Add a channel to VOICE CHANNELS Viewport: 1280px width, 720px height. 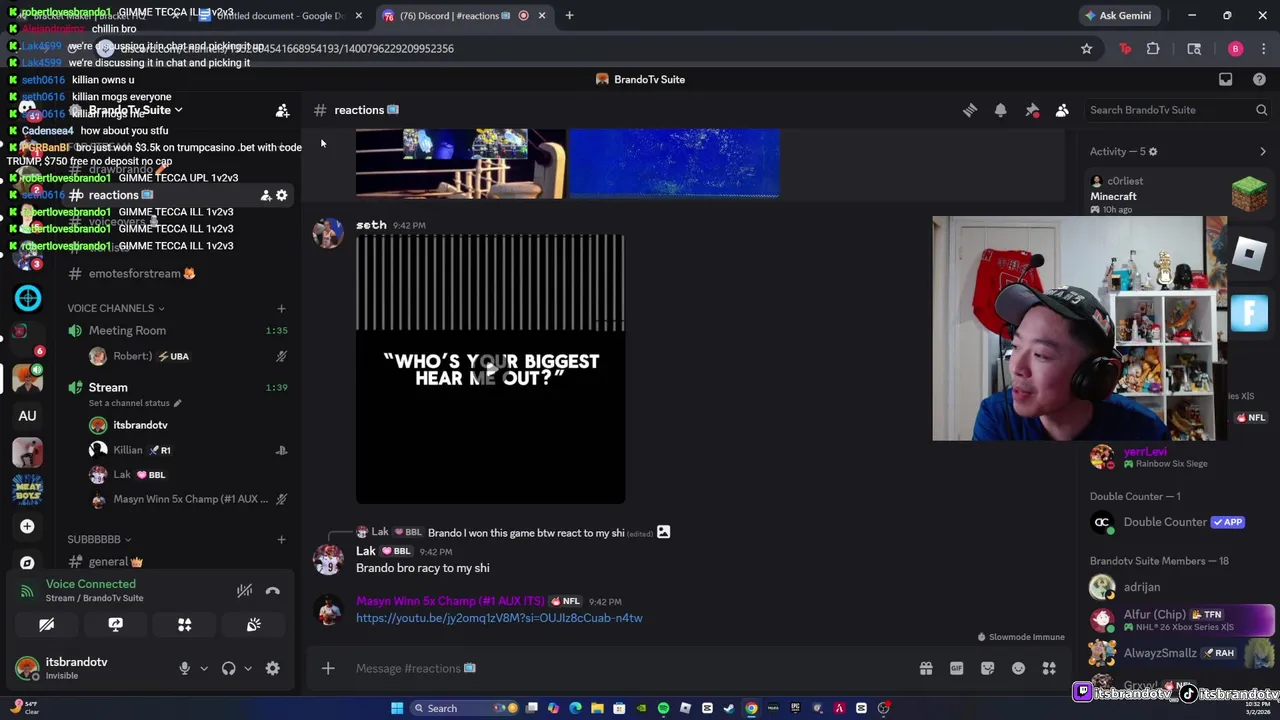point(281,308)
